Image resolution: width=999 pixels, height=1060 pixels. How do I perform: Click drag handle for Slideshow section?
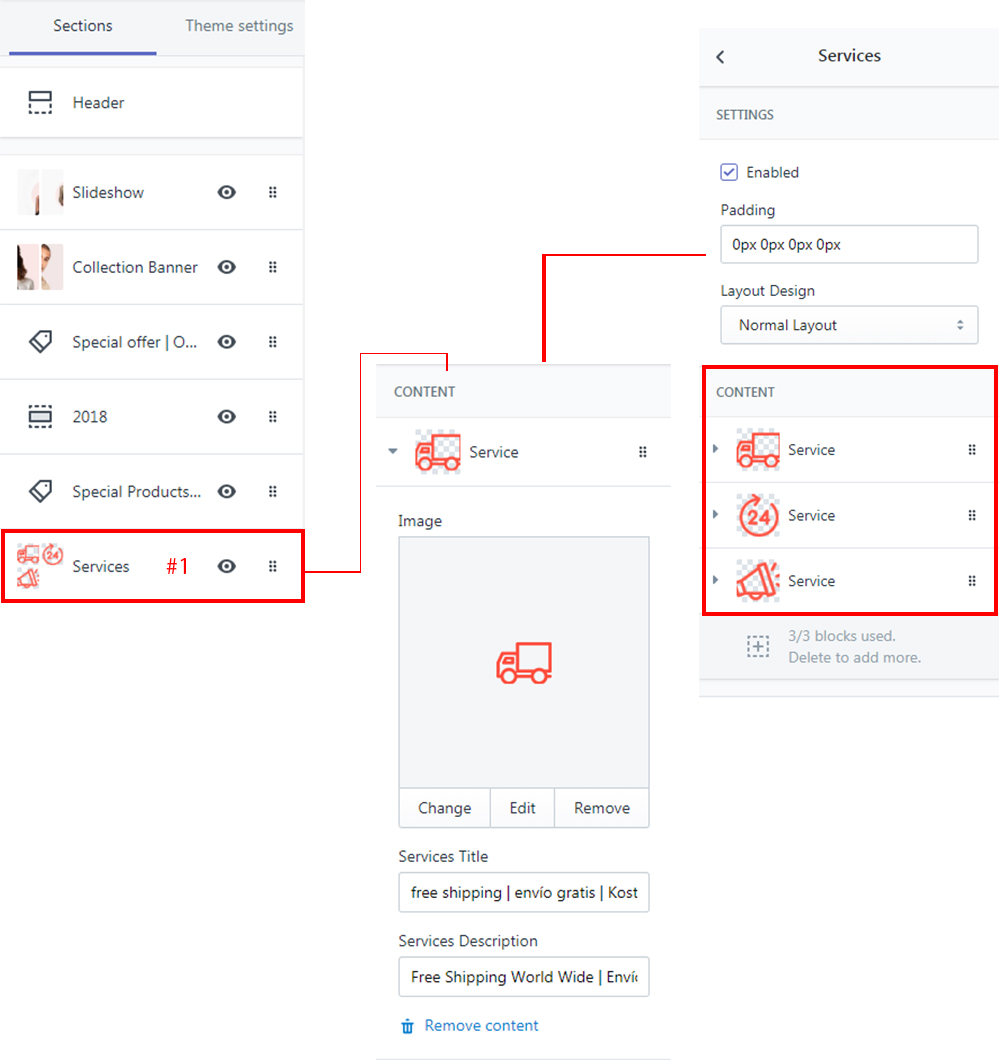point(272,192)
